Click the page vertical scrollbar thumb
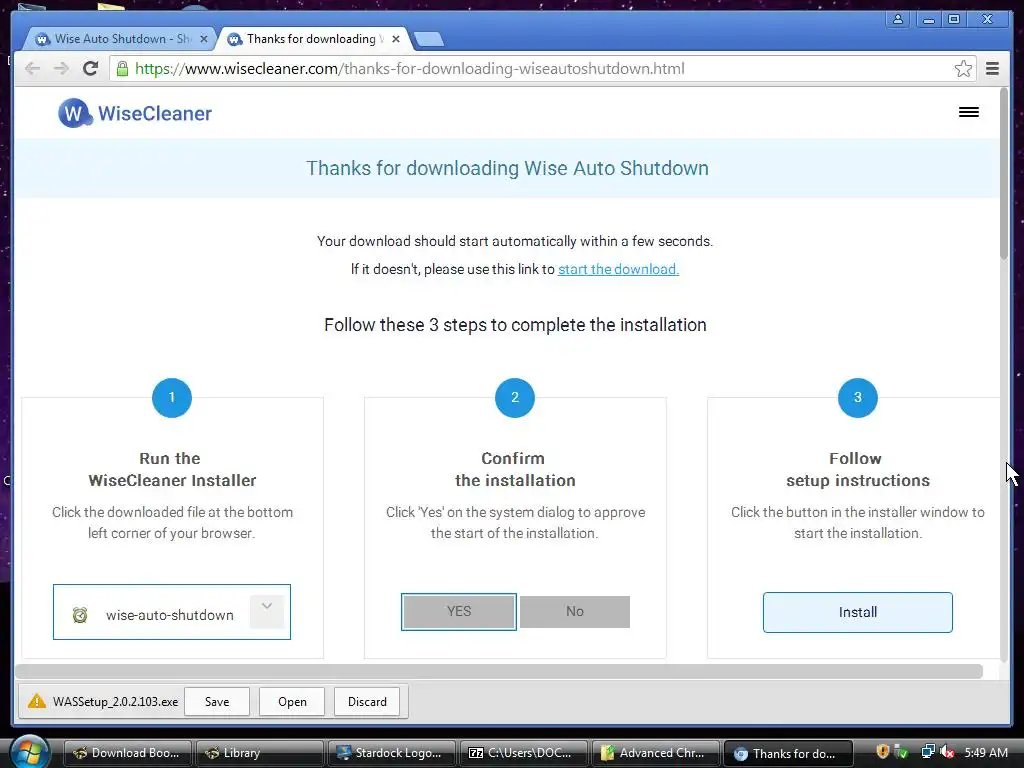 (x=1004, y=174)
